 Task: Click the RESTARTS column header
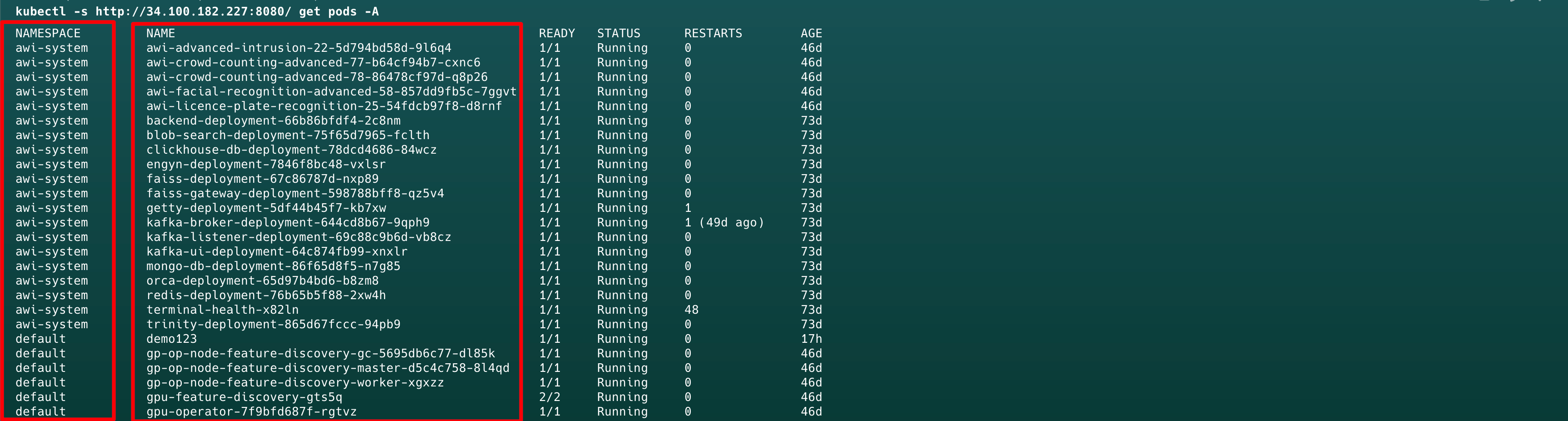coord(713,34)
